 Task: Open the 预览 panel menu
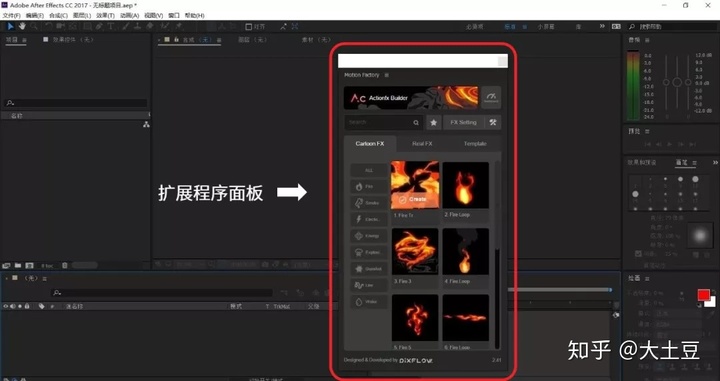coord(647,131)
